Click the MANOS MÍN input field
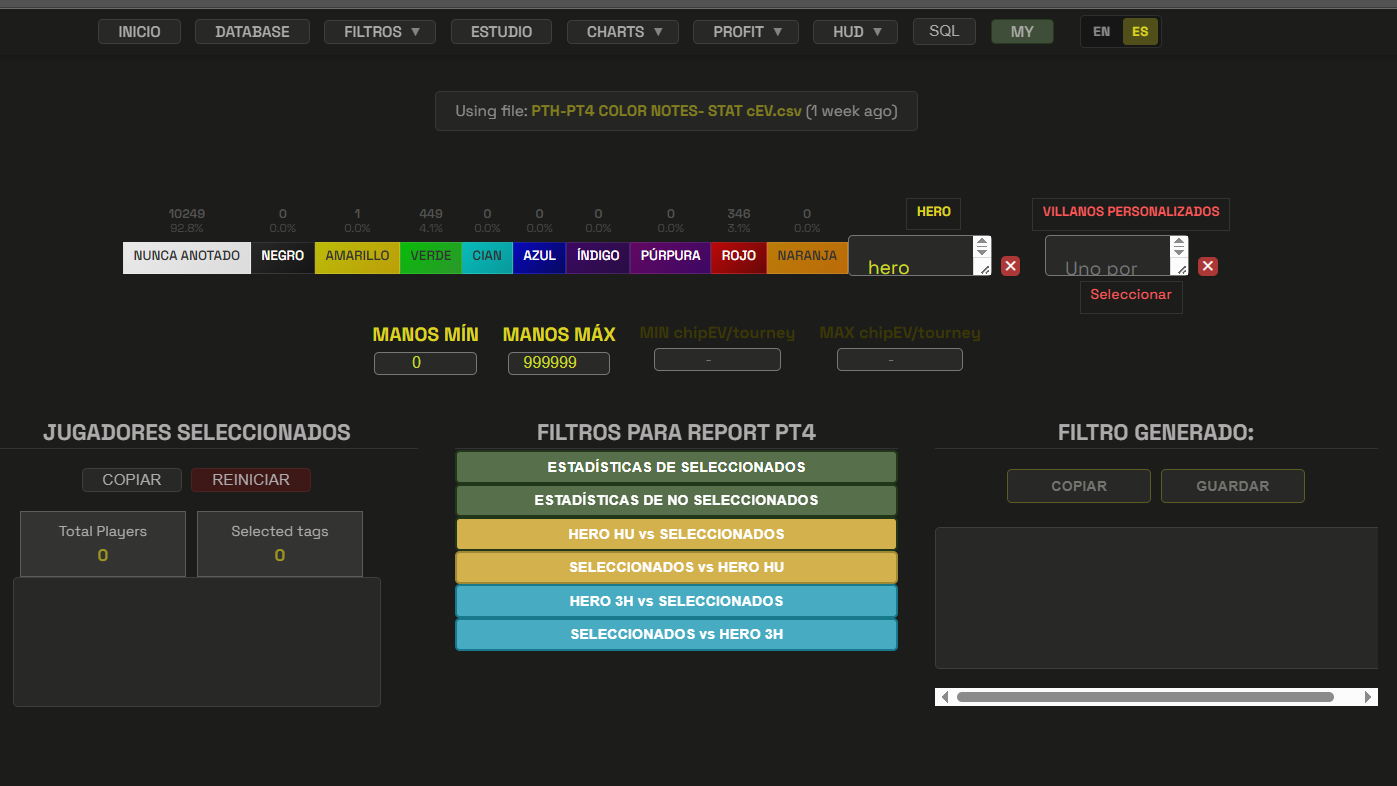The height and width of the screenshot is (786, 1397). [425, 363]
